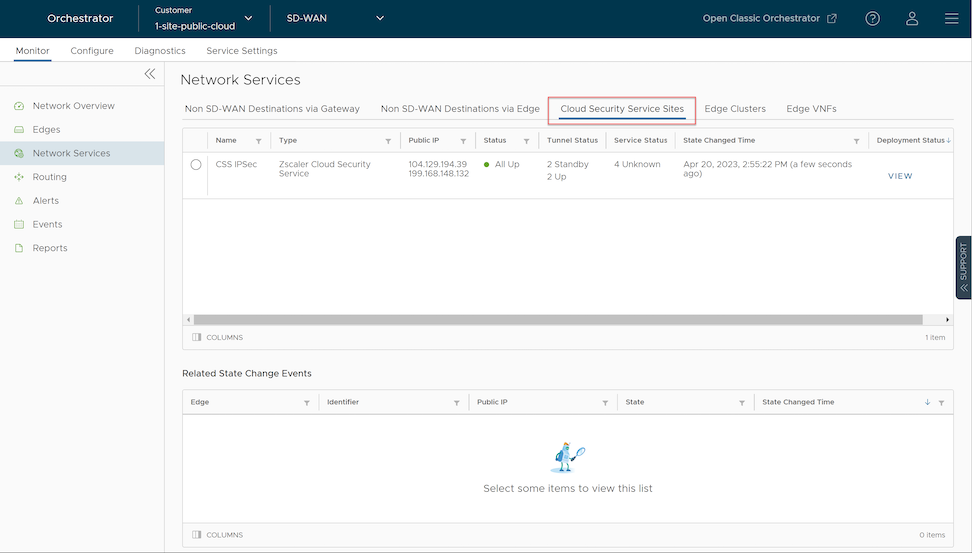Switch to the Edge Clusters tab

[x=735, y=109]
